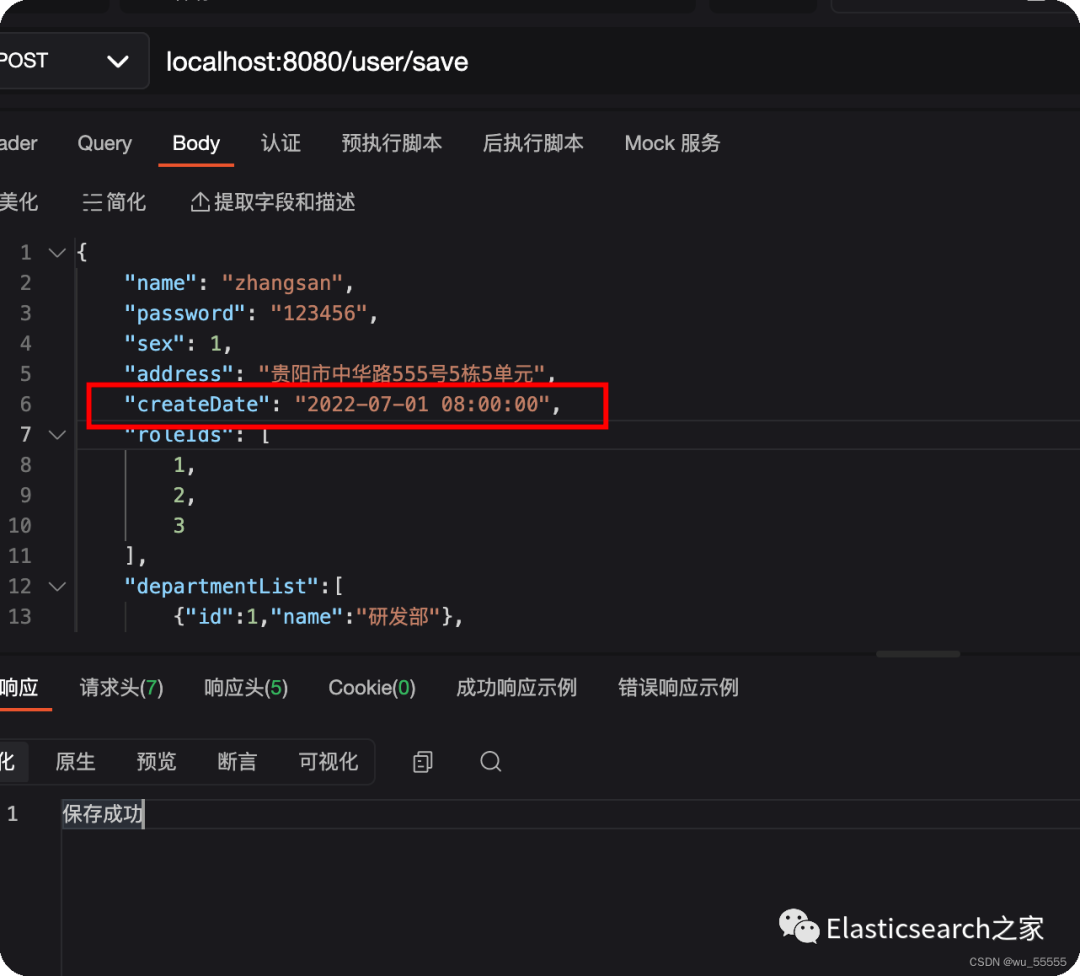Select the 断言 assertion view
Screen dimensions: 1080x976
point(236,761)
